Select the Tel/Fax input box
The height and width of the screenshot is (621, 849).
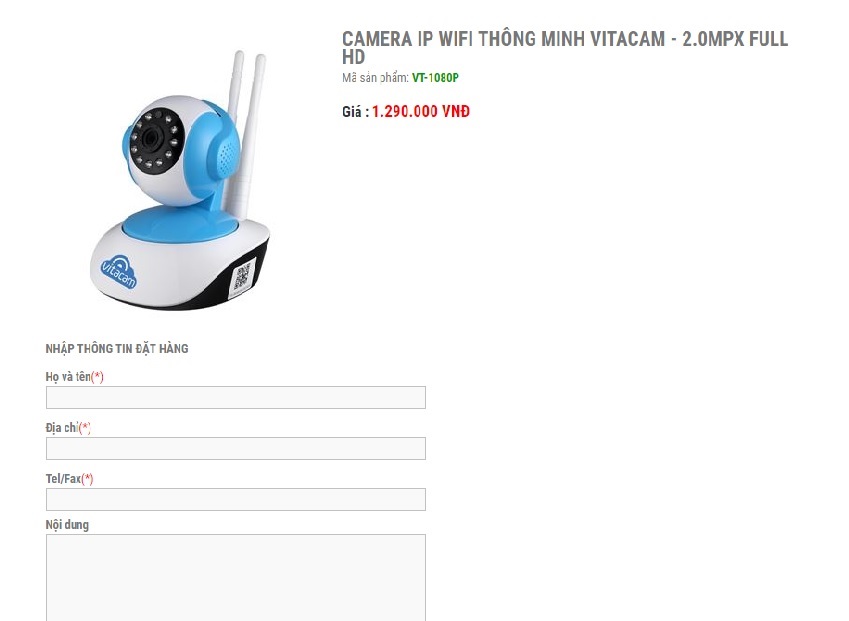pyautogui.click(x=236, y=499)
